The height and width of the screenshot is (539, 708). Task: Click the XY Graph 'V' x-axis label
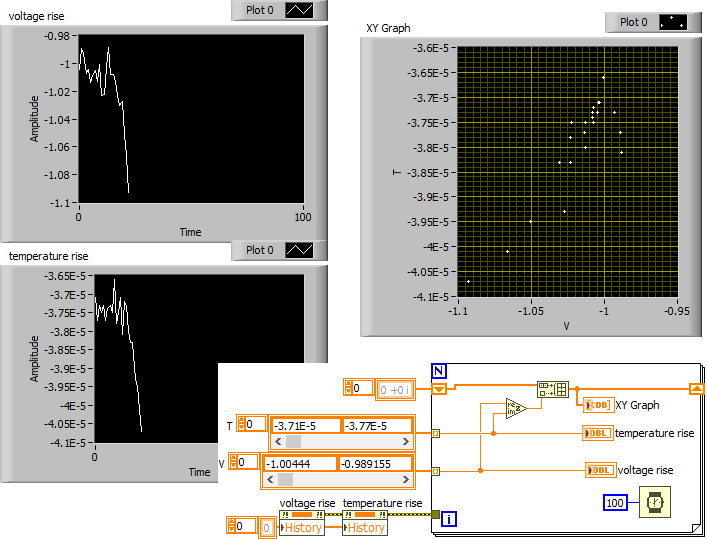[x=567, y=326]
